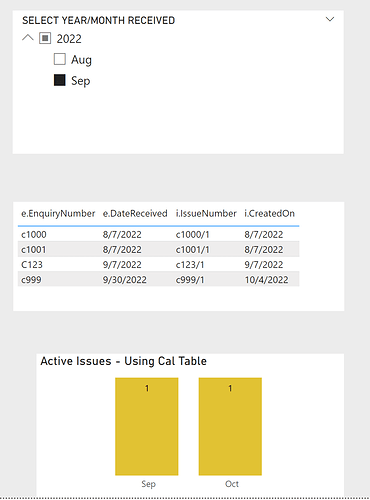Toggle the 2022 year checkbox
The height and width of the screenshot is (500, 370).
(x=45, y=38)
